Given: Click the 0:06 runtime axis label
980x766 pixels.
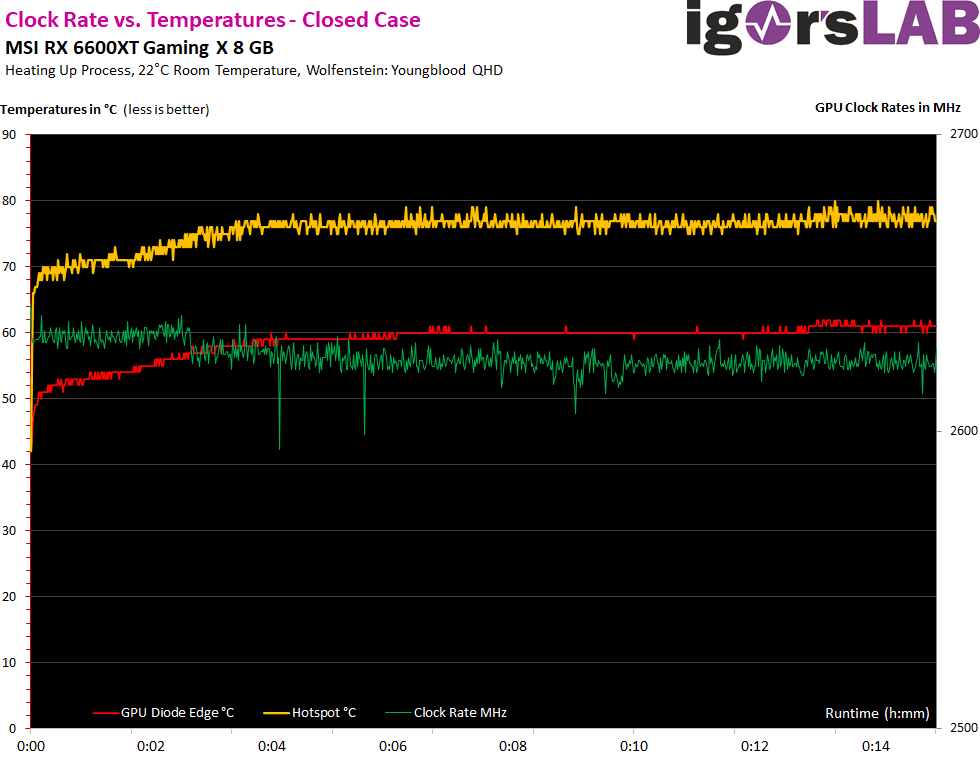Looking at the screenshot, I should point(392,747).
